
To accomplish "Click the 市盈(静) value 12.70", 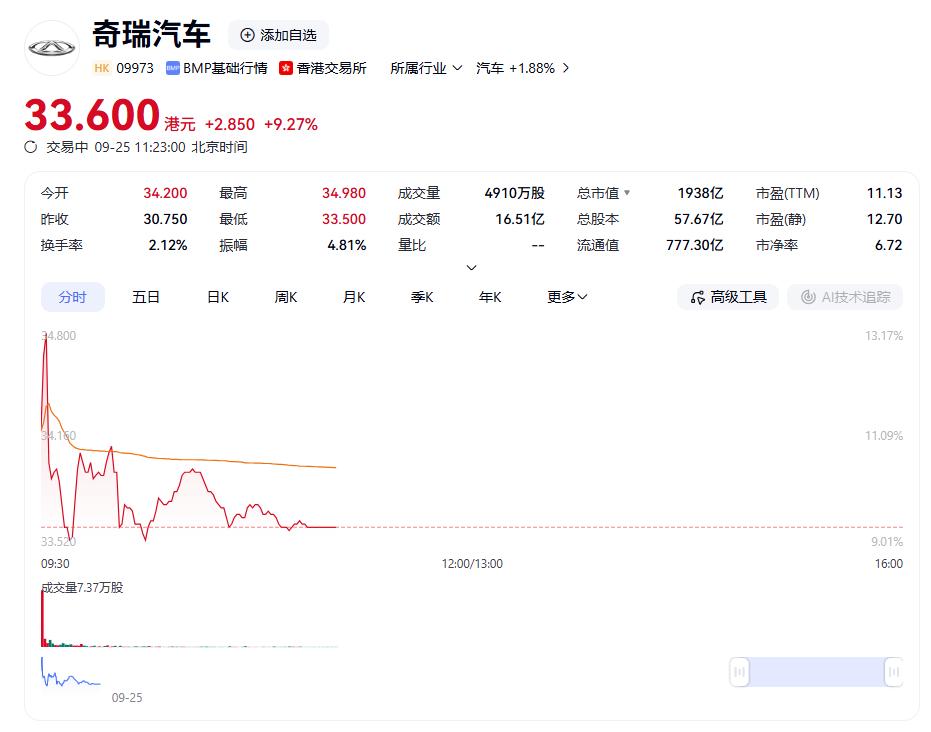I will click(x=884, y=219).
